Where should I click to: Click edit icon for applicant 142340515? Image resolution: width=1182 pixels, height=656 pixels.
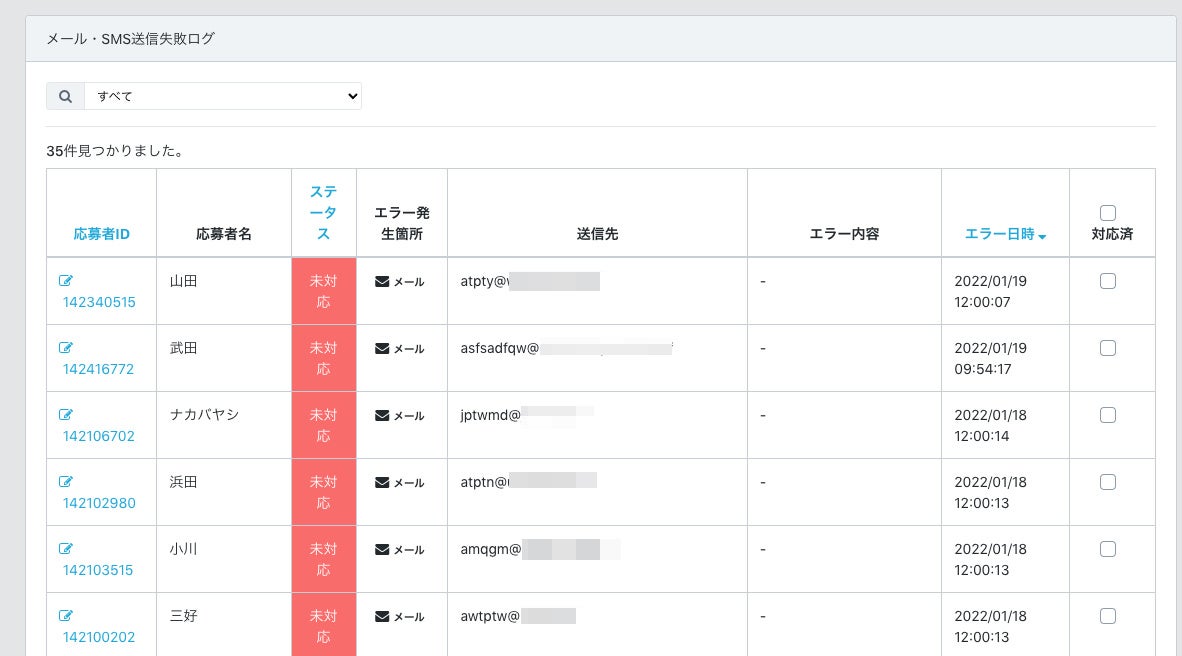click(x=66, y=281)
